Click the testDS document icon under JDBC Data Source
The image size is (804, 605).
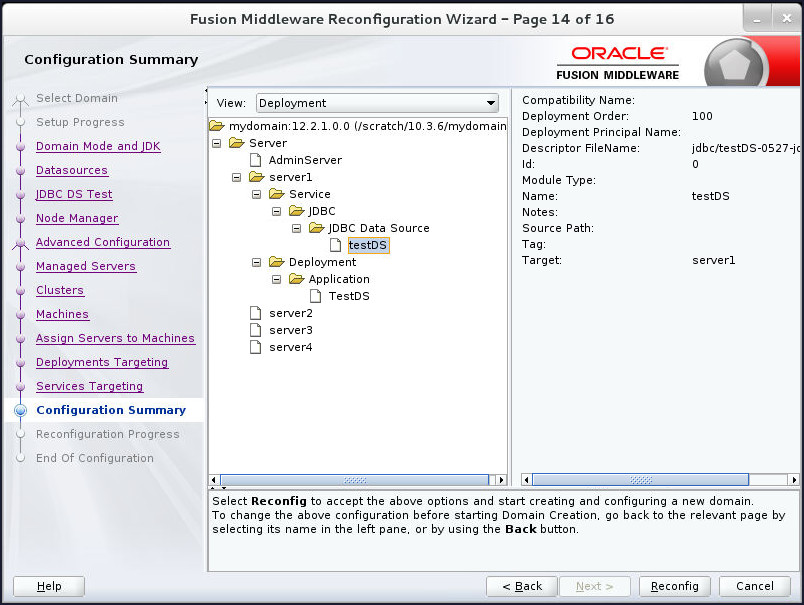[335, 245]
